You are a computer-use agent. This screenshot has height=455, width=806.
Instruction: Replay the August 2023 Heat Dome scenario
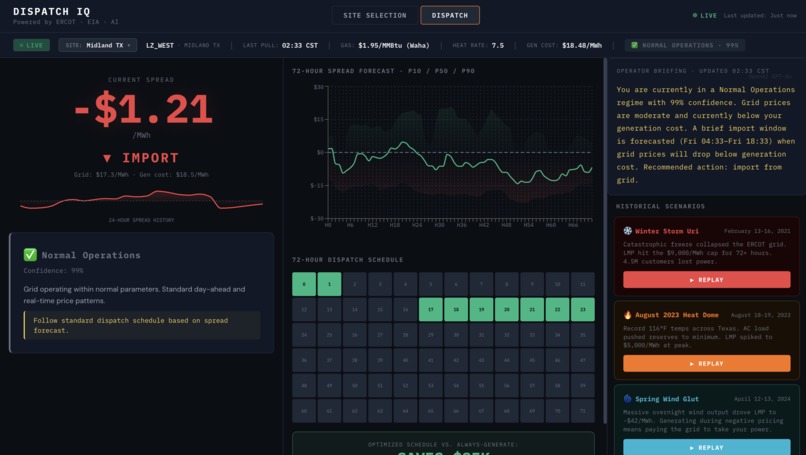(x=707, y=363)
